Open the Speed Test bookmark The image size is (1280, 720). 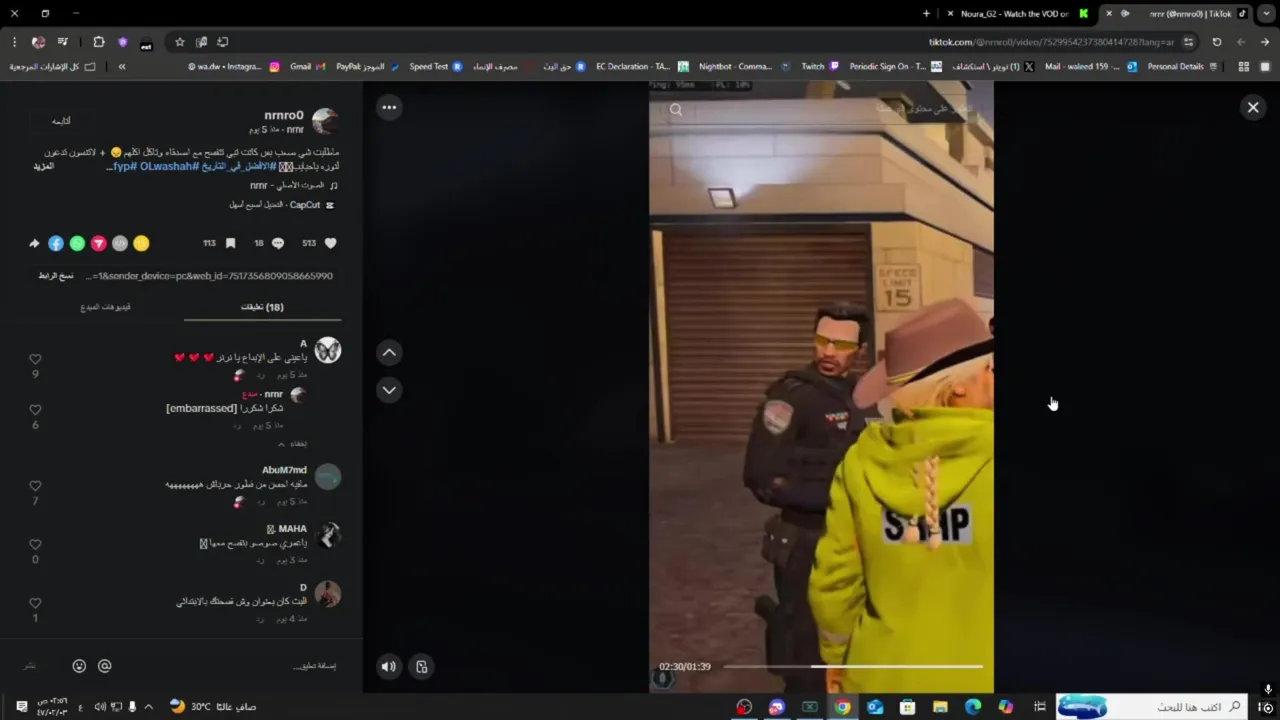pos(436,66)
